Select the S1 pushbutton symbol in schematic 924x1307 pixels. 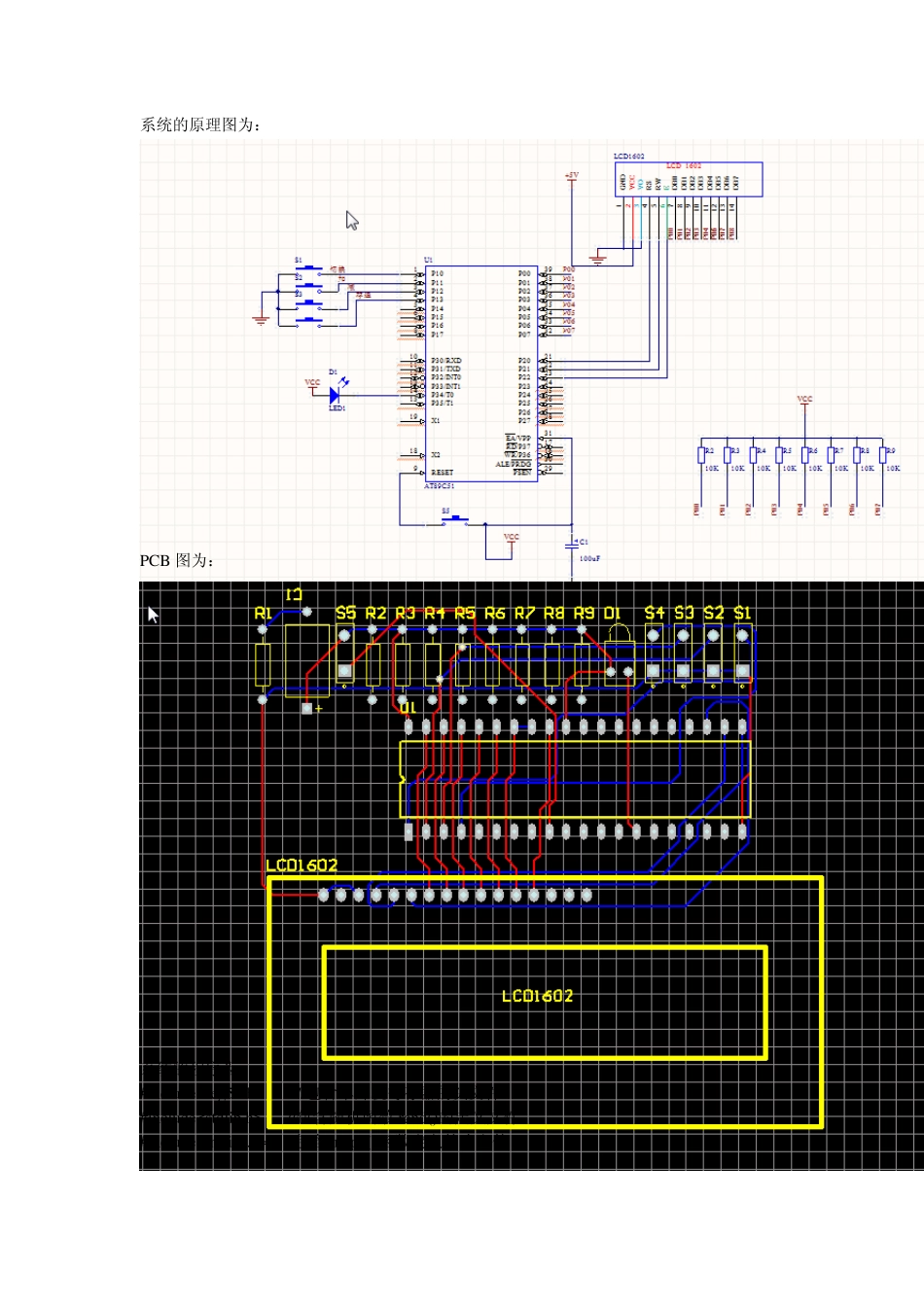[x=309, y=267]
